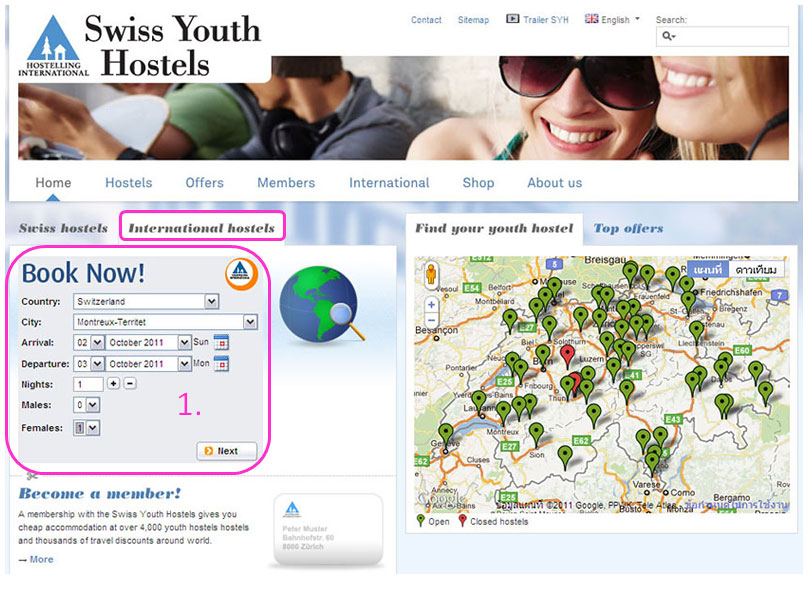Zoom in on the map
The width and height of the screenshot is (810, 590).
[x=431, y=305]
